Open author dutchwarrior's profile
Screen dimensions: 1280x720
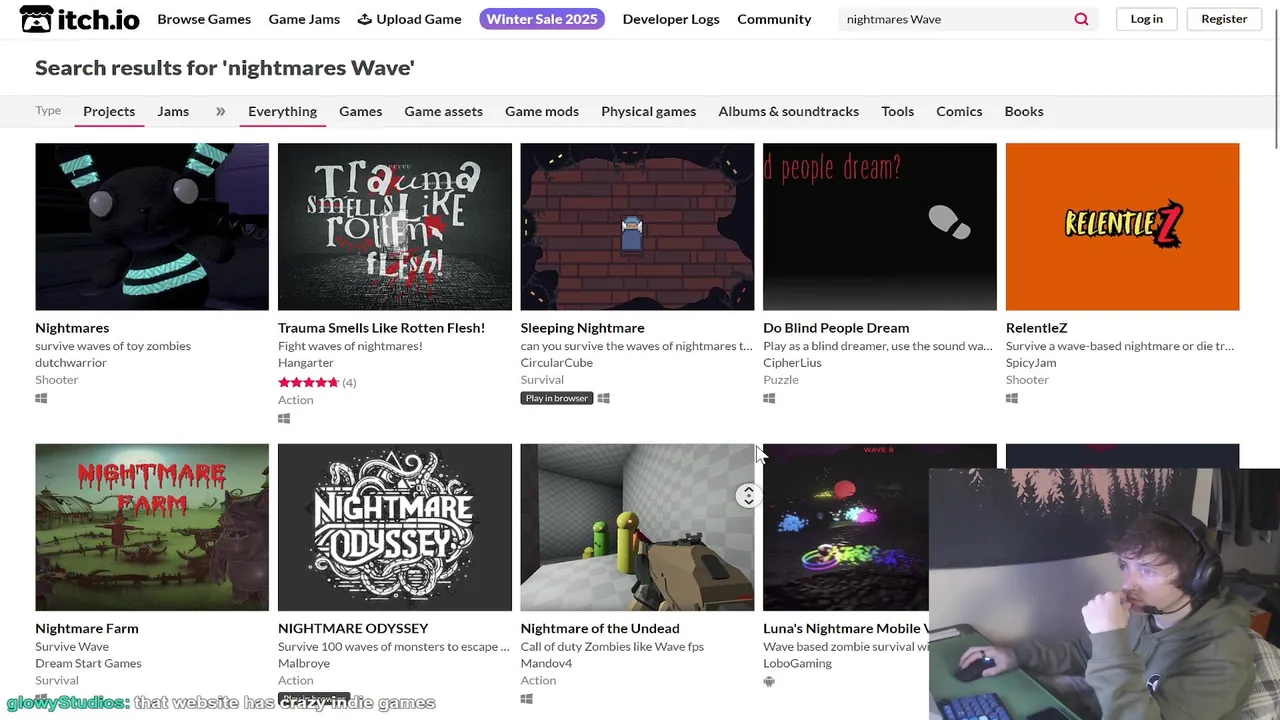pyautogui.click(x=71, y=362)
